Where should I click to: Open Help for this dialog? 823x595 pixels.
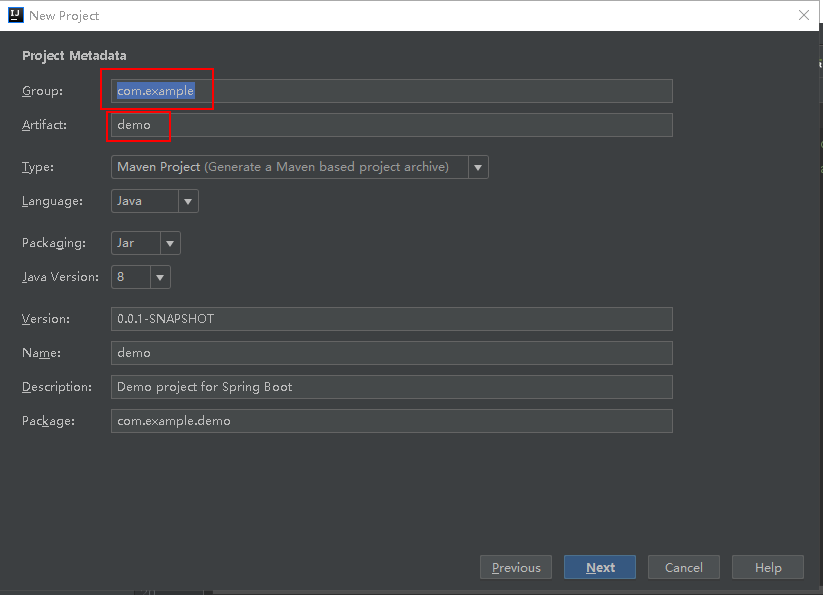coord(768,567)
